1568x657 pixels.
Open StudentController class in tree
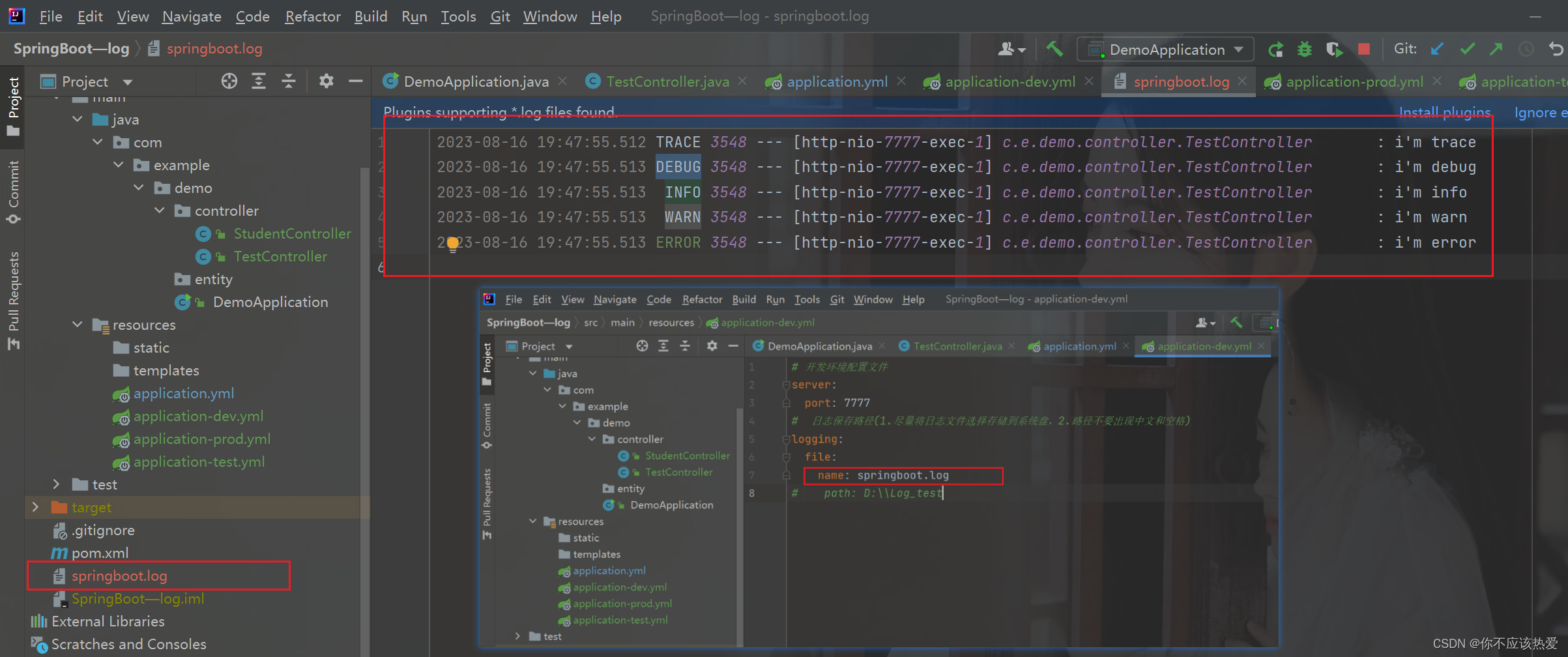pos(292,233)
